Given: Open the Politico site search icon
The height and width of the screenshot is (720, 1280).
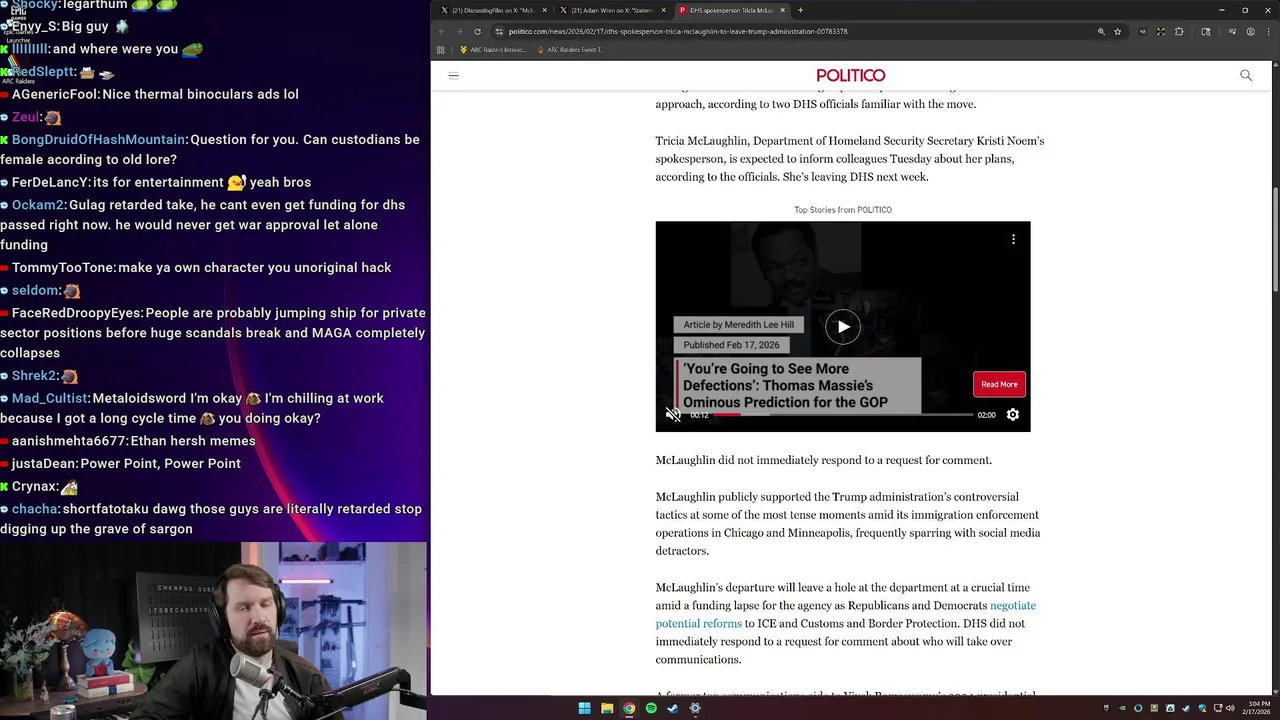Looking at the screenshot, I should 1246,75.
